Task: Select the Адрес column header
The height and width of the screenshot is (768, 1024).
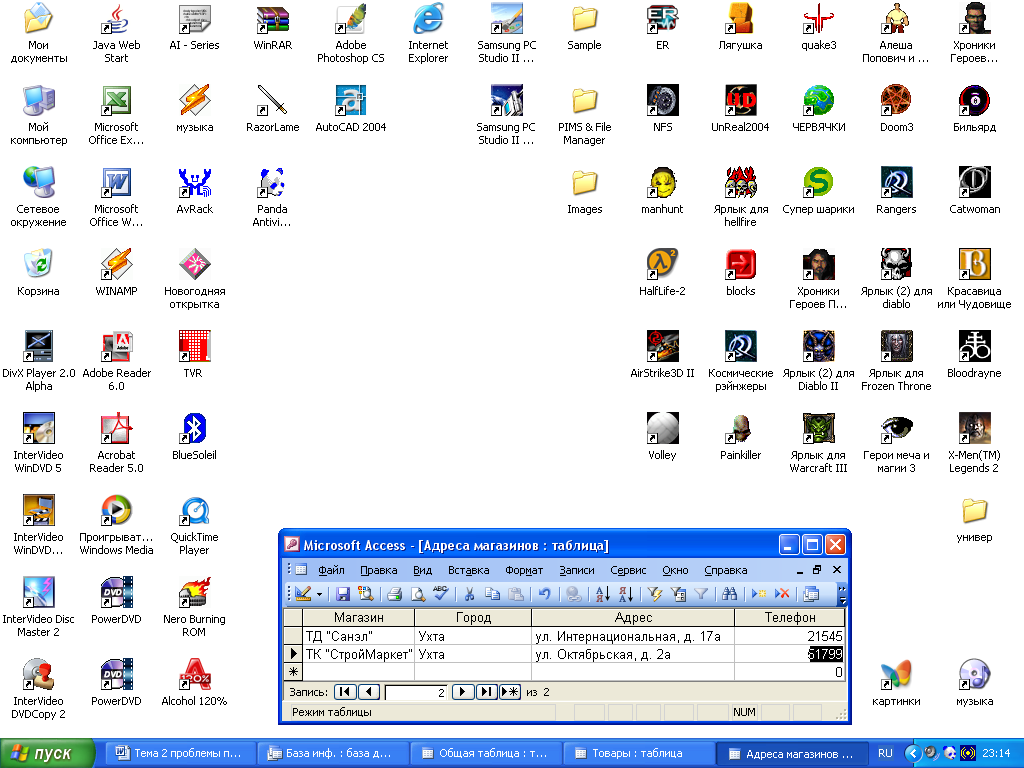Action: pyautogui.click(x=633, y=617)
